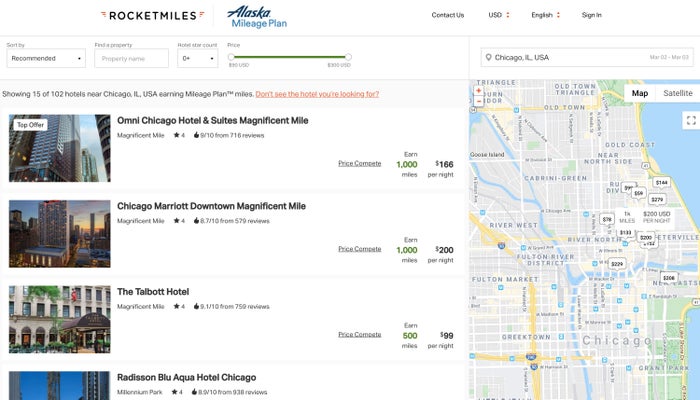Open the Sort by Recommended dropdown
Screen dimensions: 700x400
[46, 58]
